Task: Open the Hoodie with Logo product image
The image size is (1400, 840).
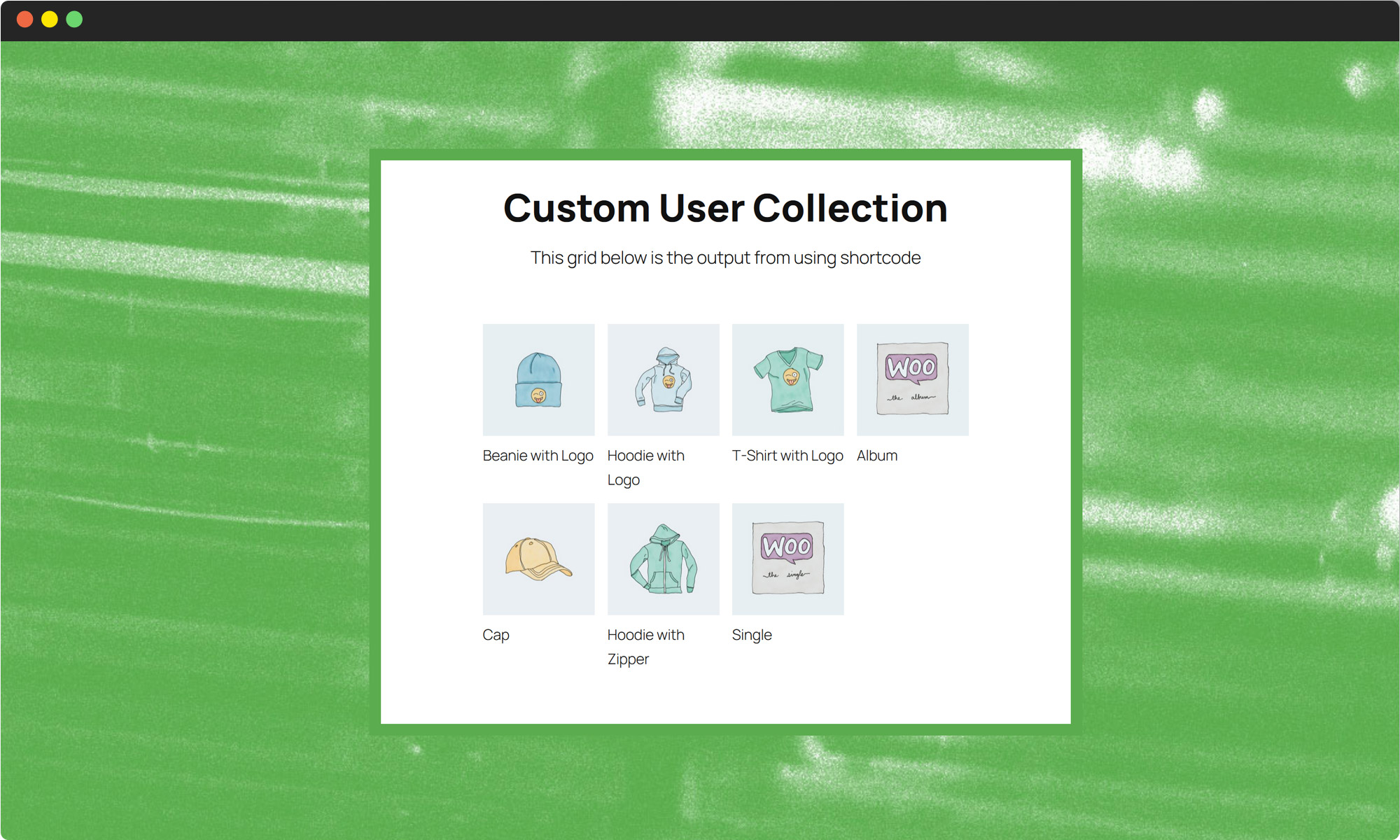Action: 664,379
